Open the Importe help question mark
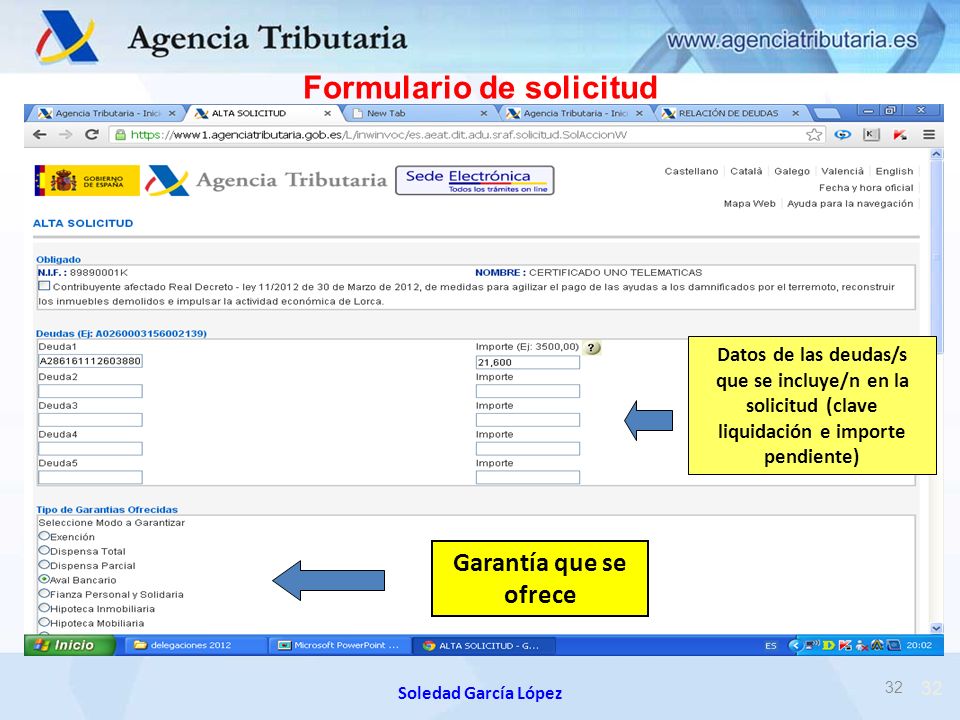Image resolution: width=960 pixels, height=720 pixels. point(591,348)
